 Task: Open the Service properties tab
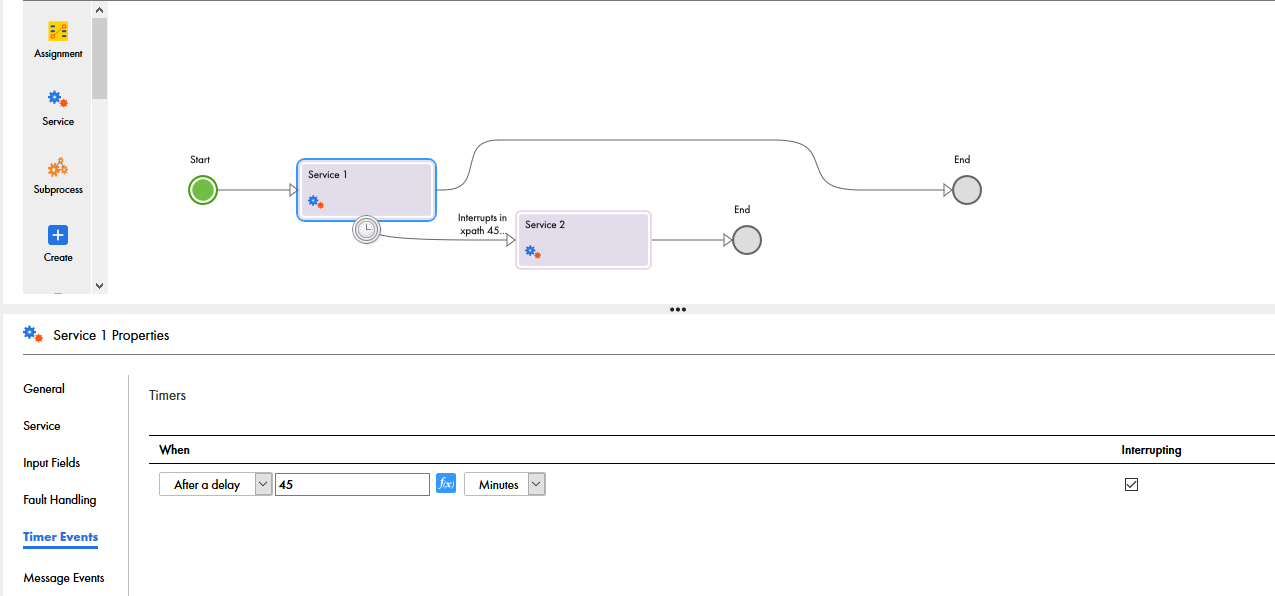(42, 426)
